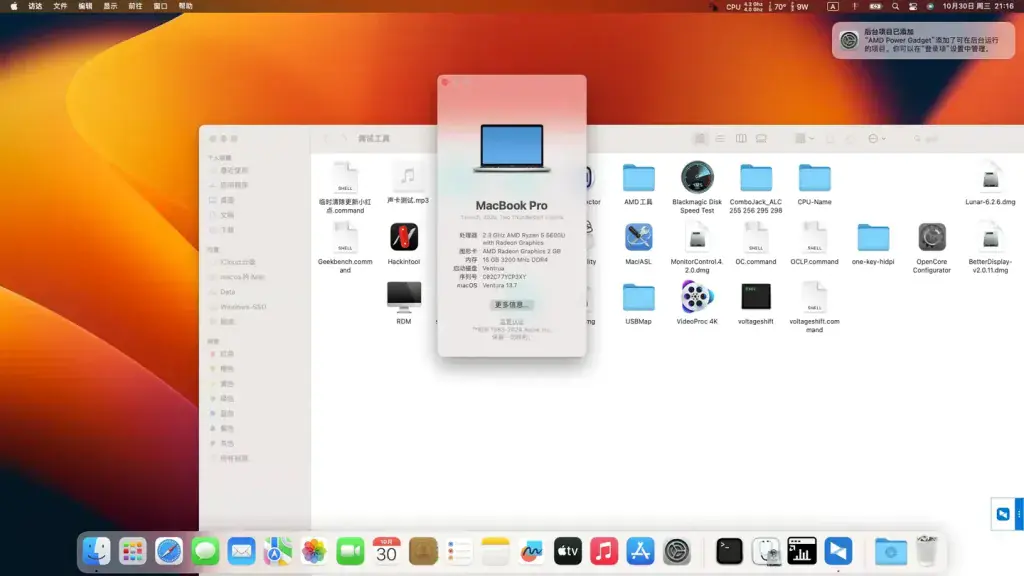Open the Finder group-by dropdown
The image size is (1024, 576).
point(804,138)
